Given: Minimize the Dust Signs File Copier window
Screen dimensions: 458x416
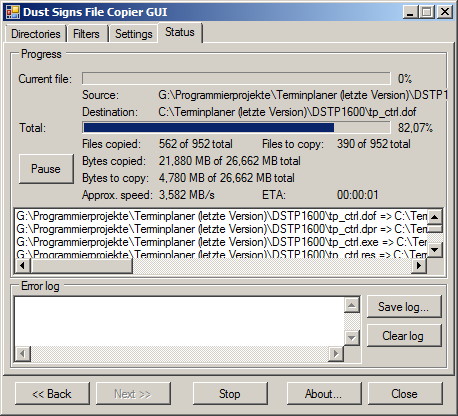Looking at the screenshot, I should 410,12.
